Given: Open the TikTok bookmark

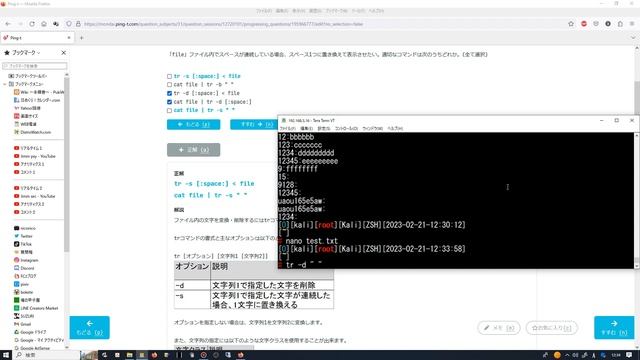Looking at the screenshot, I should point(23,244).
